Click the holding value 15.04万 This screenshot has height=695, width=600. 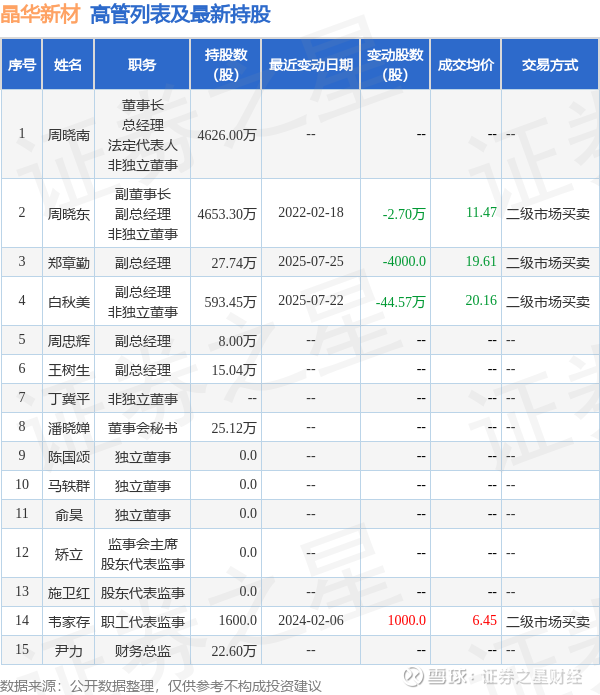pos(234,370)
